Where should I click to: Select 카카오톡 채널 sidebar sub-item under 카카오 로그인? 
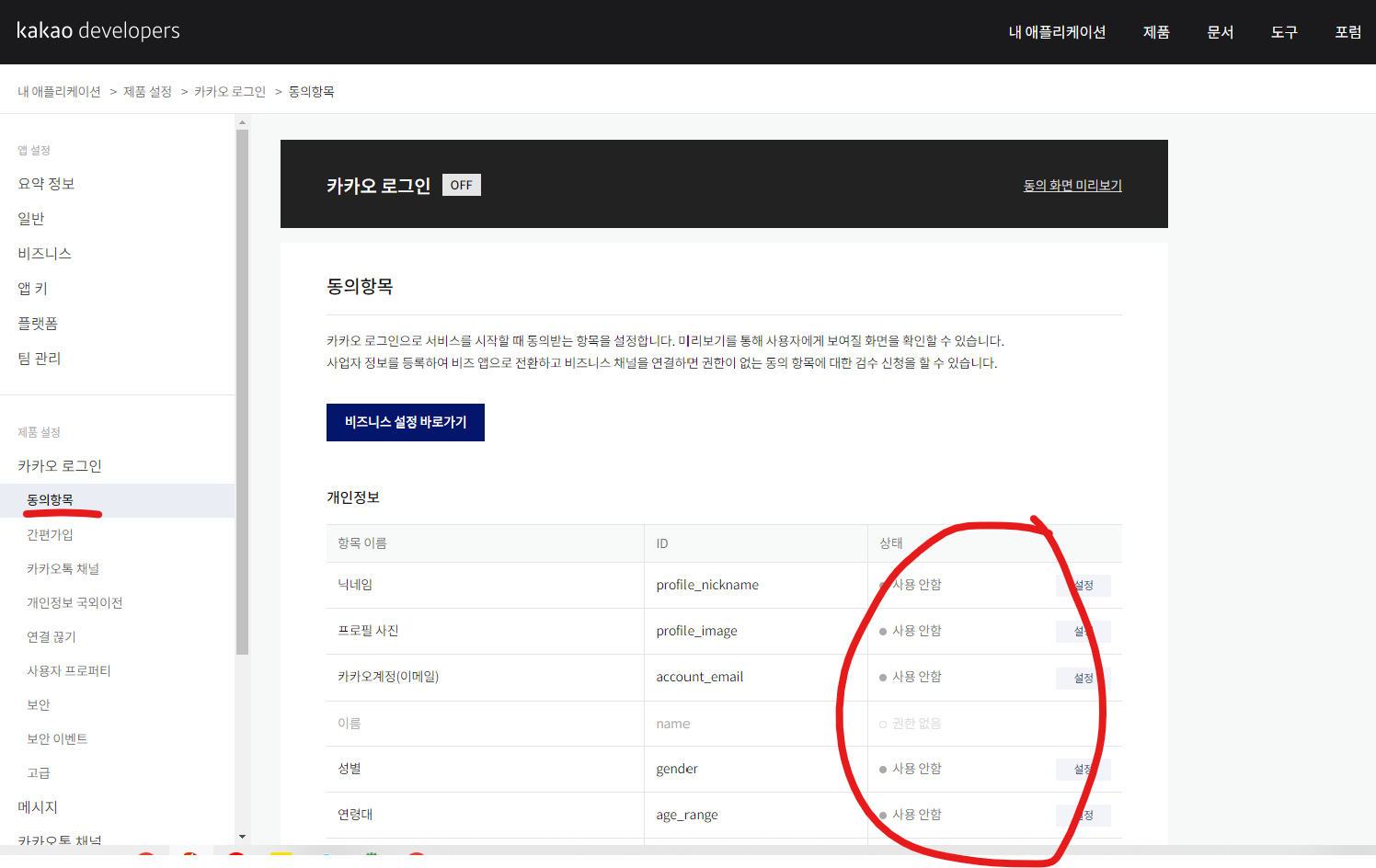pos(63,569)
